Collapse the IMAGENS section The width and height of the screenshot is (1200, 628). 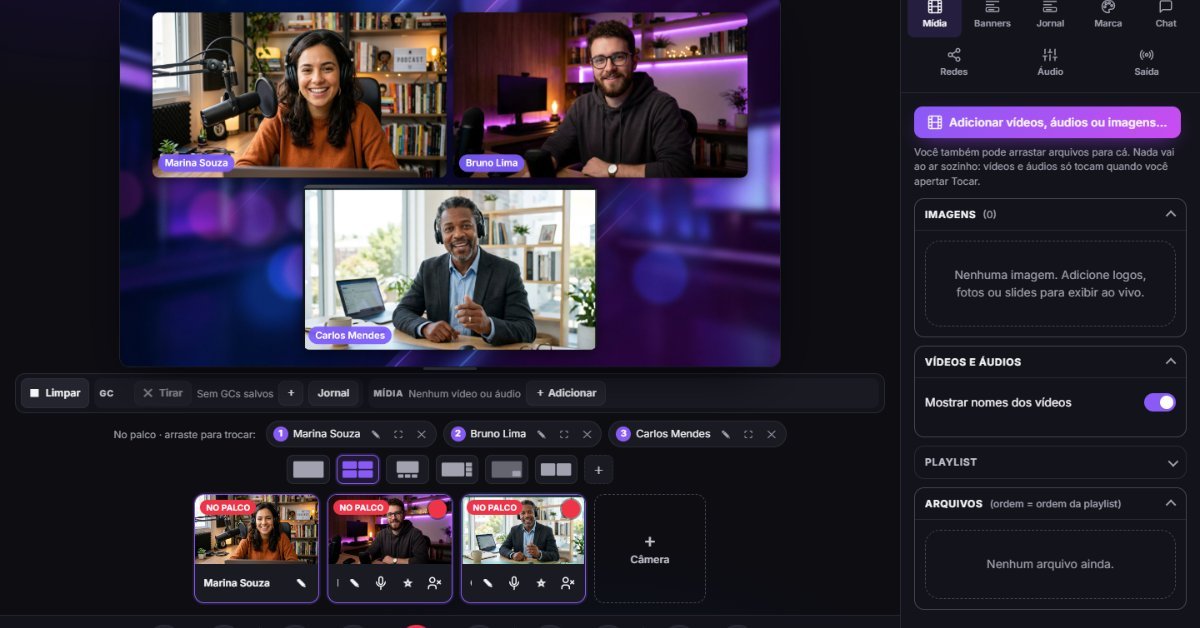coord(1170,214)
